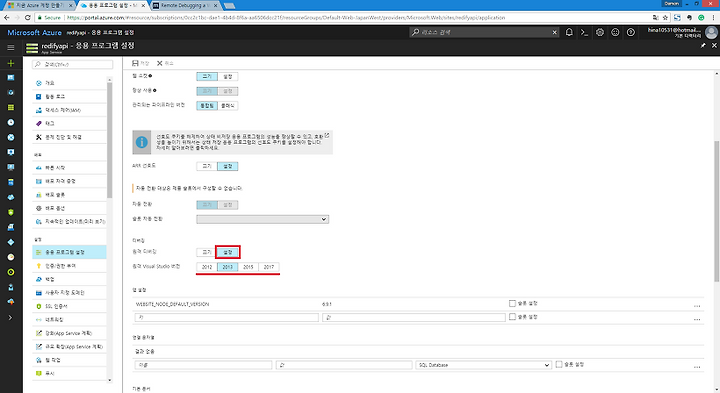Open notifications bell in Azure header
The width and height of the screenshot is (720, 393).
pyautogui.click(x=569, y=32)
